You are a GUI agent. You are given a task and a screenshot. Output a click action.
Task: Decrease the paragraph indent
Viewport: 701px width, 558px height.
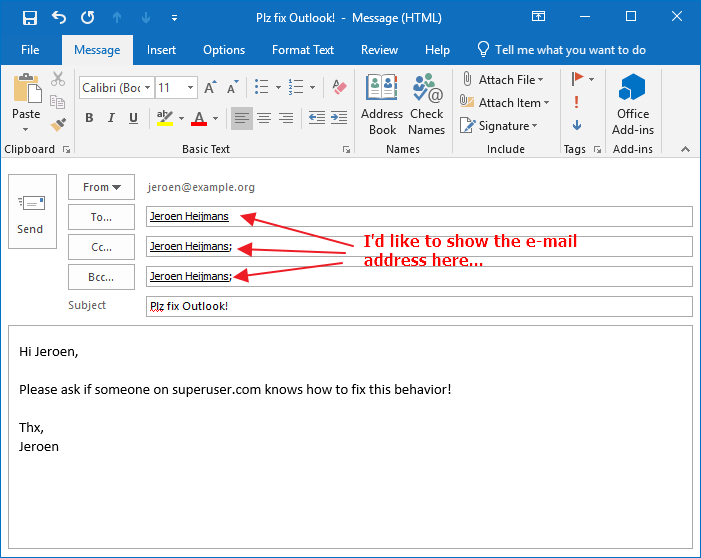[317, 118]
